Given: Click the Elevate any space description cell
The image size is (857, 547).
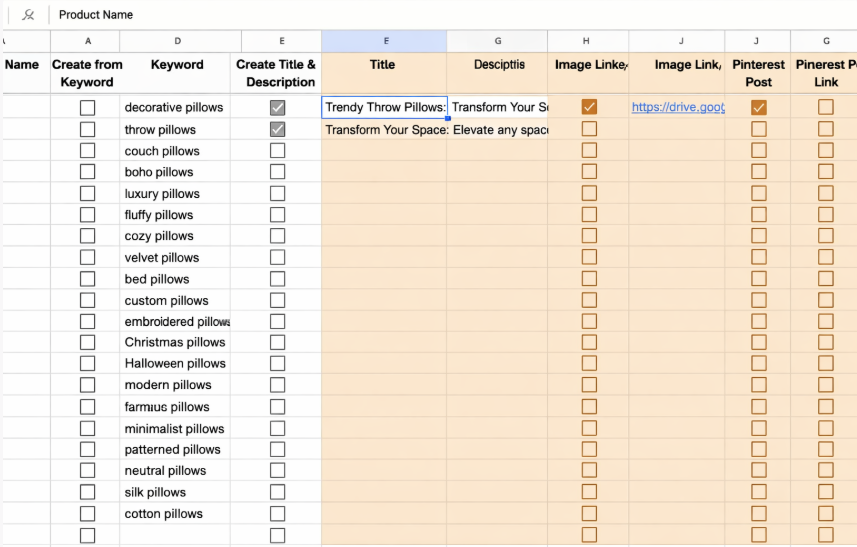Looking at the screenshot, I should [x=499, y=130].
